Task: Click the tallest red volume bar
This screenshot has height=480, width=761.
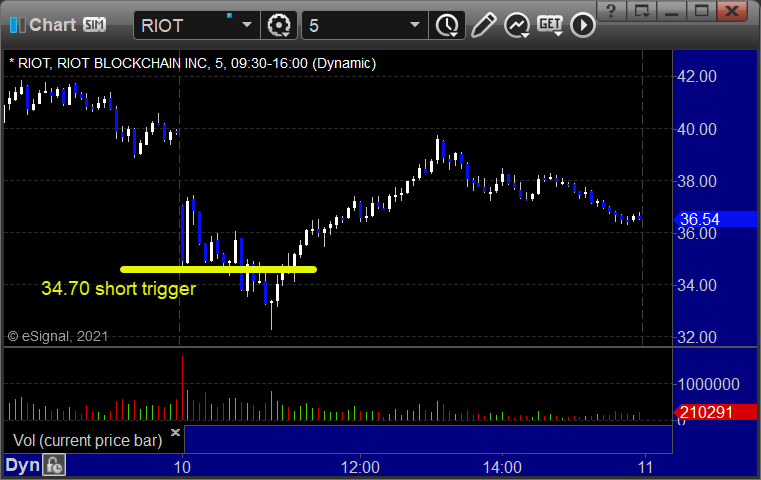Action: coord(182,388)
